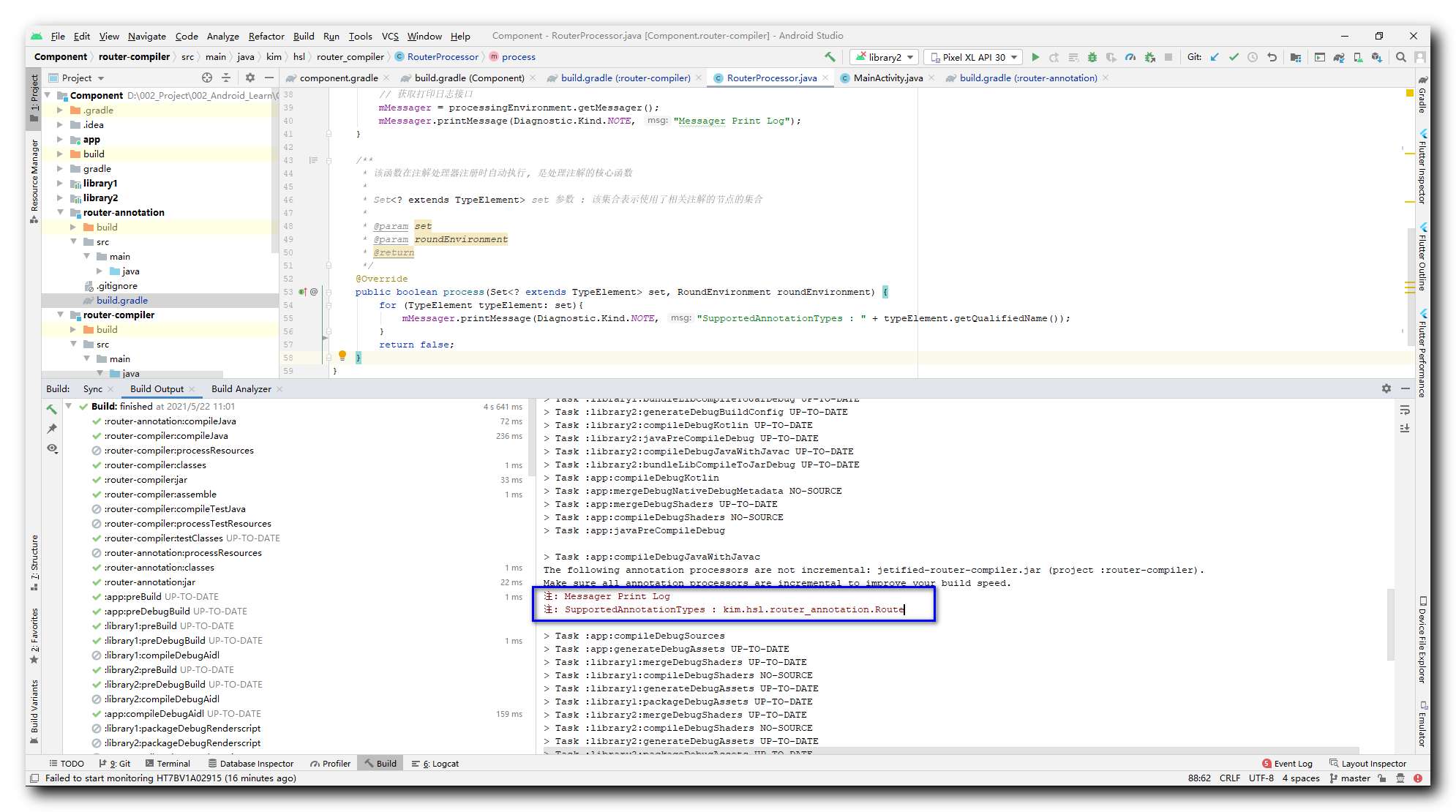The height and width of the screenshot is (812, 1456).
Task: Click the Search Everywhere magnifier icon
Action: coord(1400,57)
